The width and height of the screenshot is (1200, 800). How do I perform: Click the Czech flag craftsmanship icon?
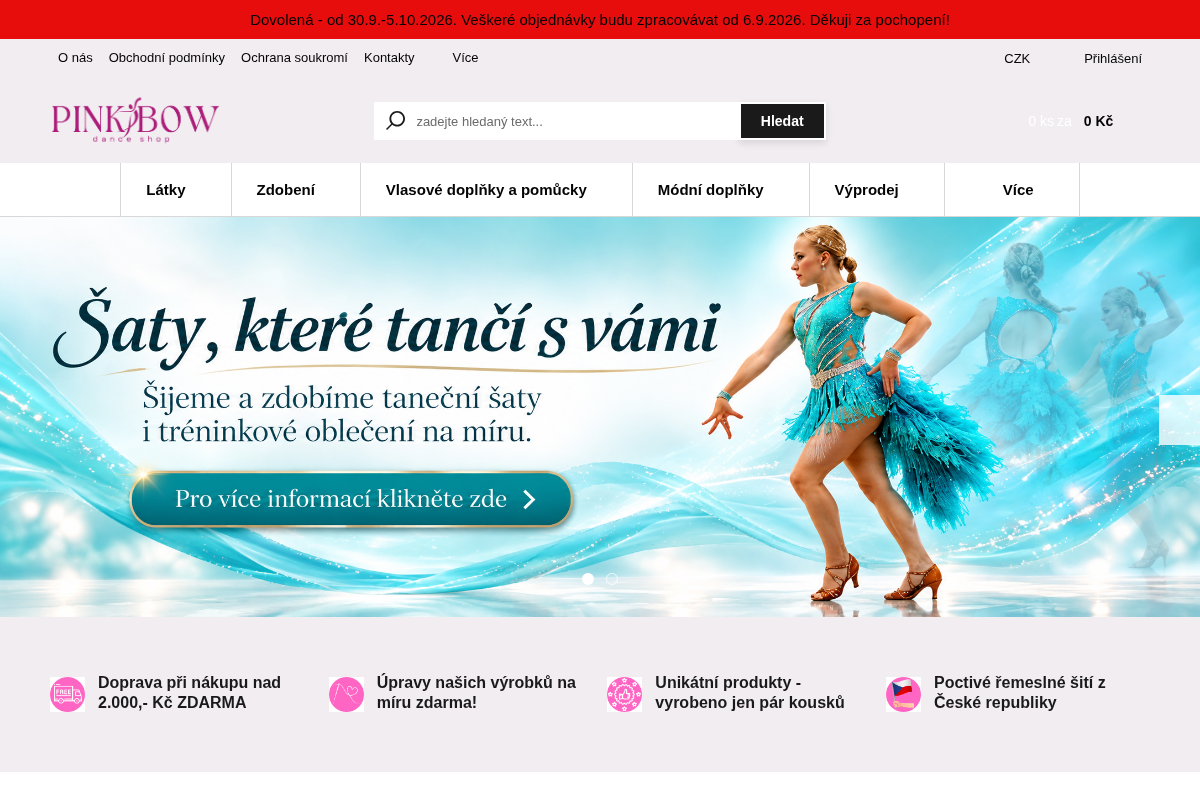click(x=903, y=694)
